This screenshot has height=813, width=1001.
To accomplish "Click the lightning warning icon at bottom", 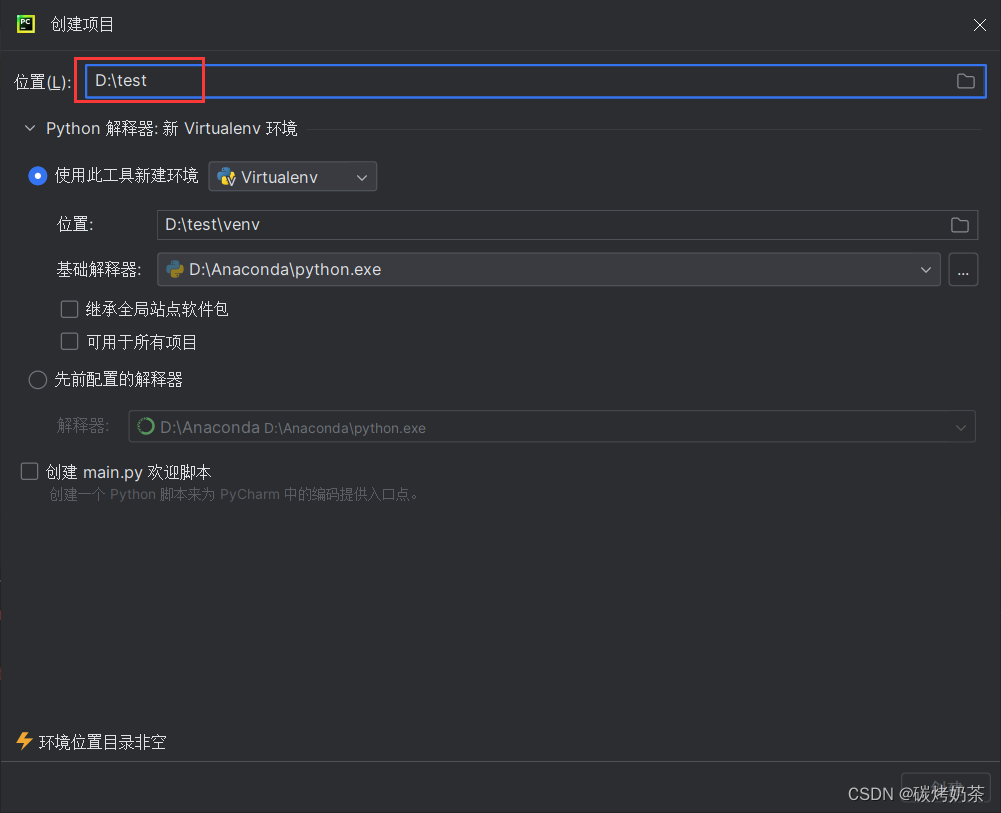I will click(24, 741).
